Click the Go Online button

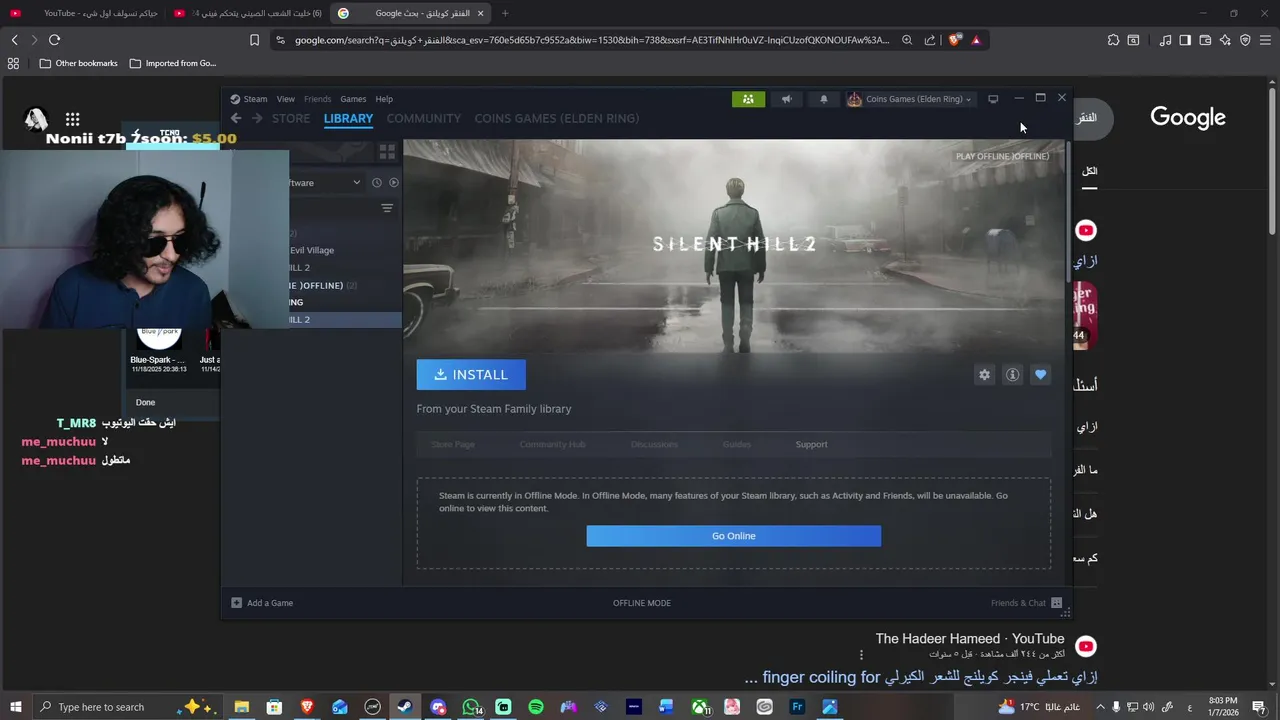coord(734,536)
